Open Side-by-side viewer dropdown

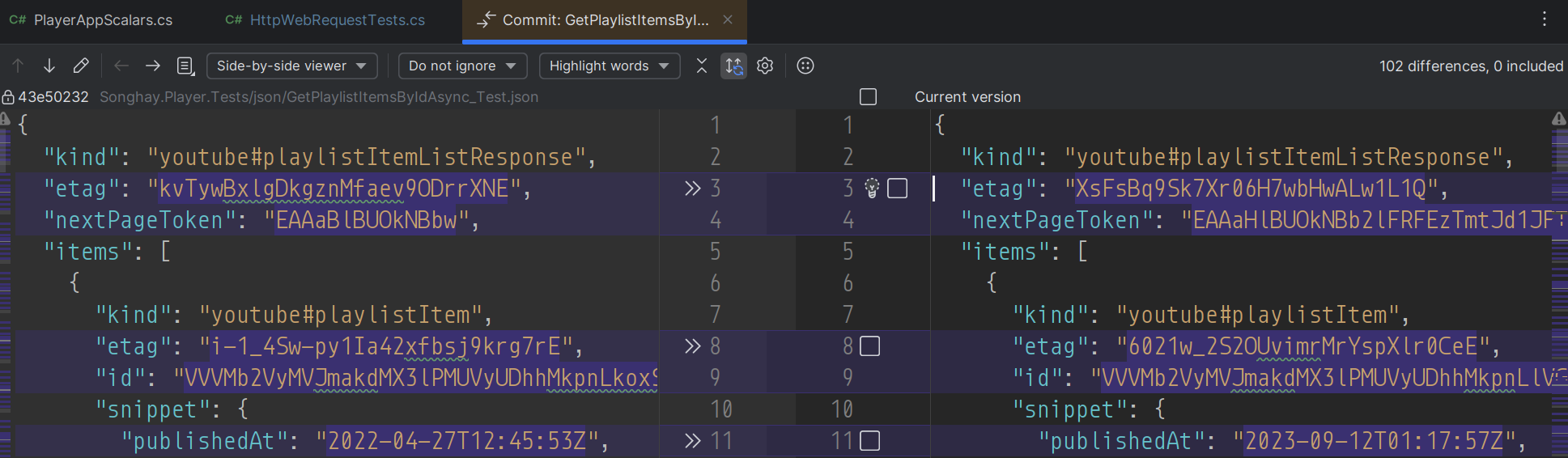291,66
